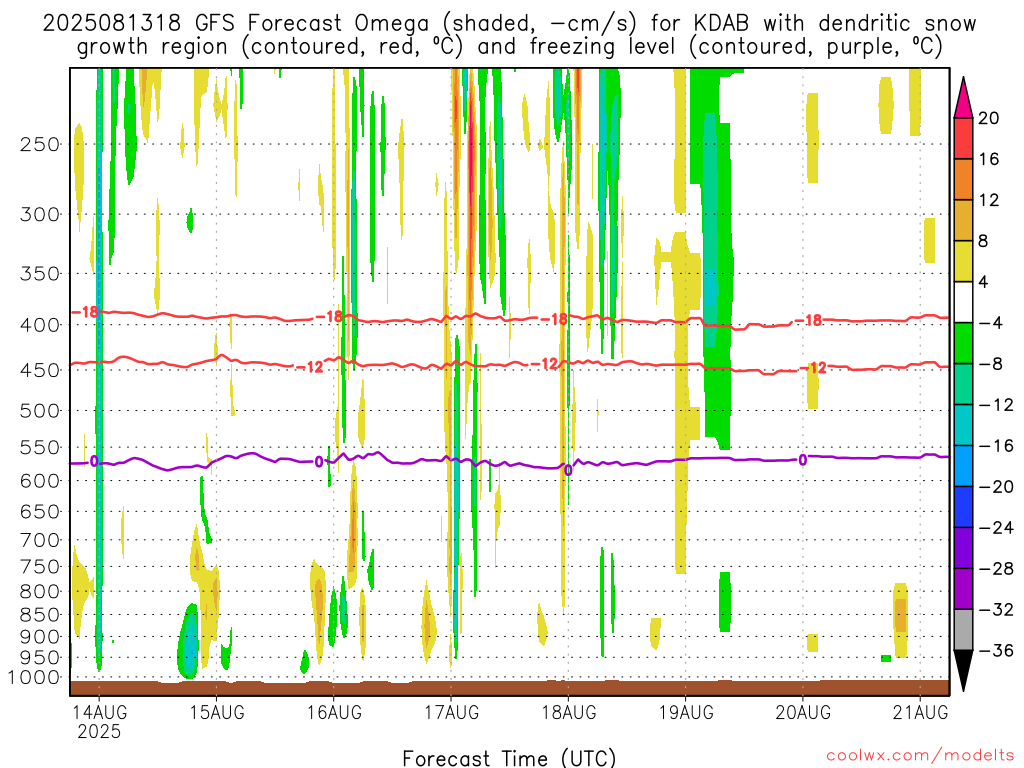Click the 2025 year label
Screen dimensions: 1024x768
click(99, 731)
